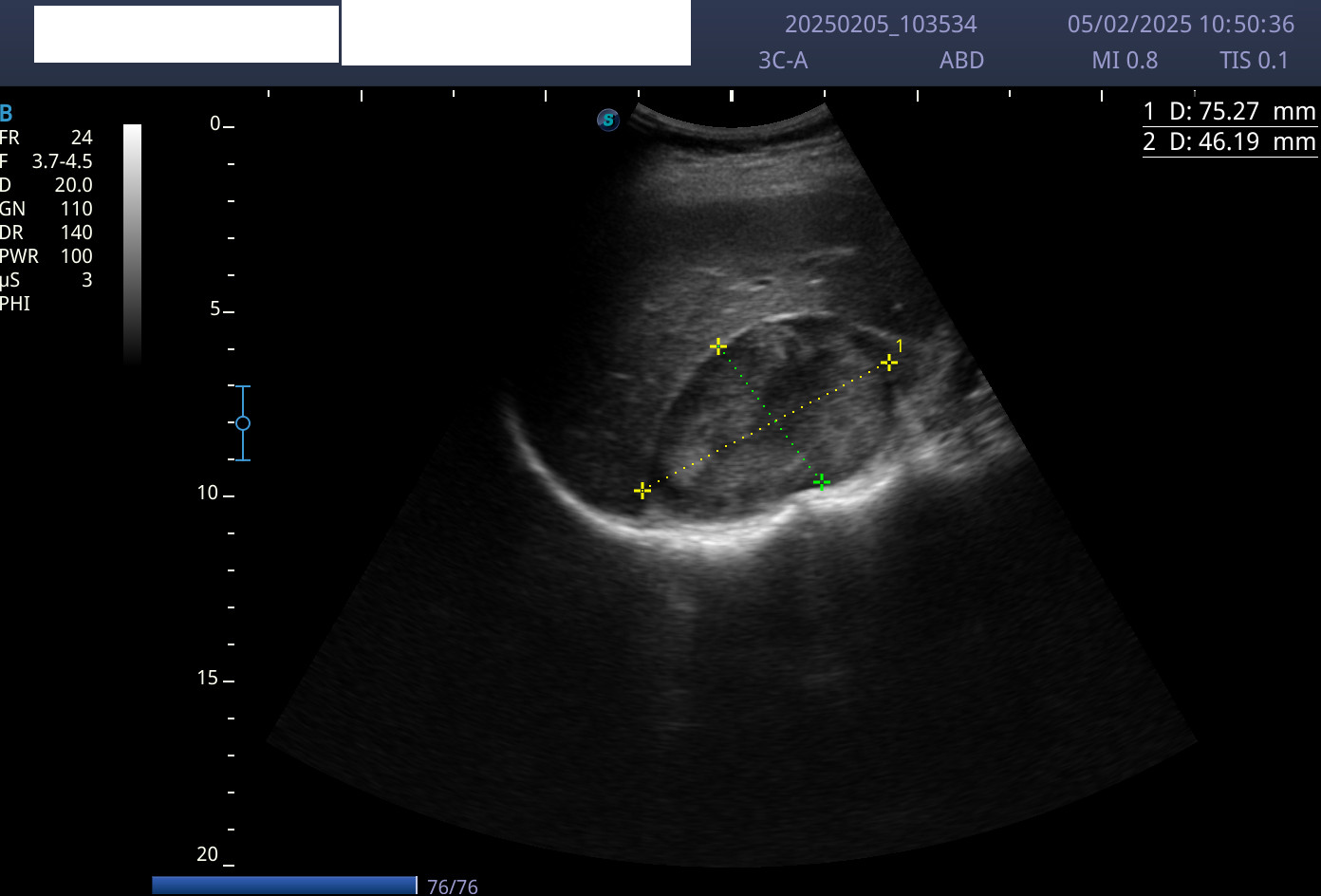Click the lower-left yellow caliper of measurement 1
The image size is (1321, 896).
coord(642,491)
